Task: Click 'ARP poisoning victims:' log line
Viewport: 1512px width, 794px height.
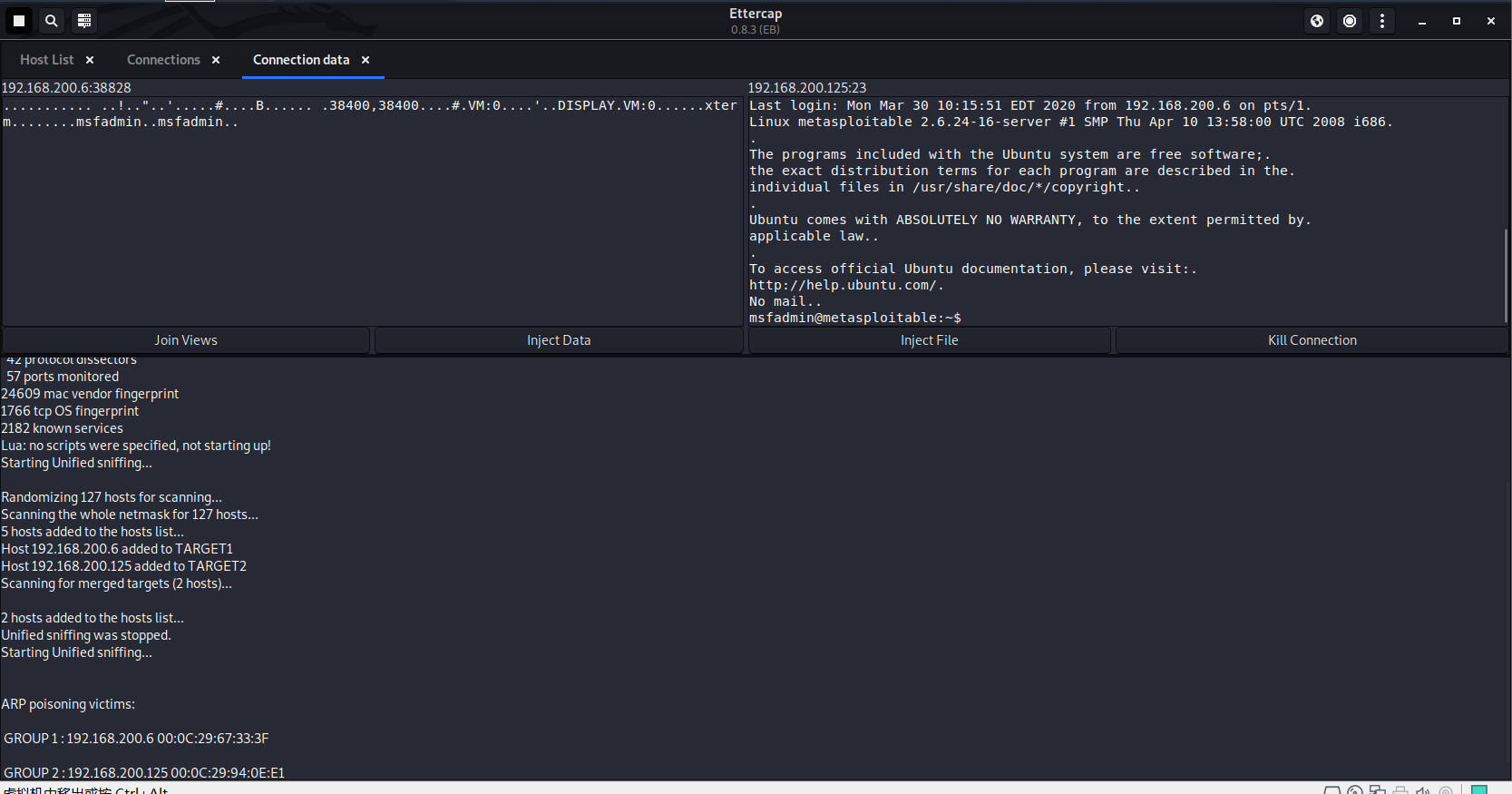Action: coord(68,704)
